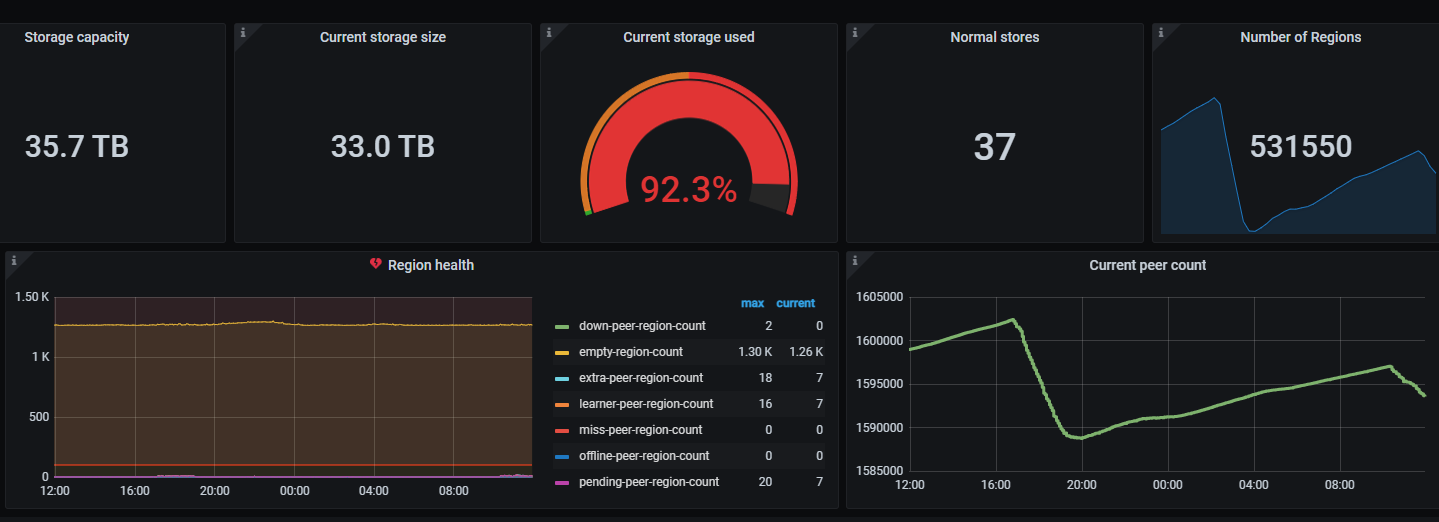Toggle empty-region-count legend series
Screen dimensions: 1439x522
click(x=631, y=352)
